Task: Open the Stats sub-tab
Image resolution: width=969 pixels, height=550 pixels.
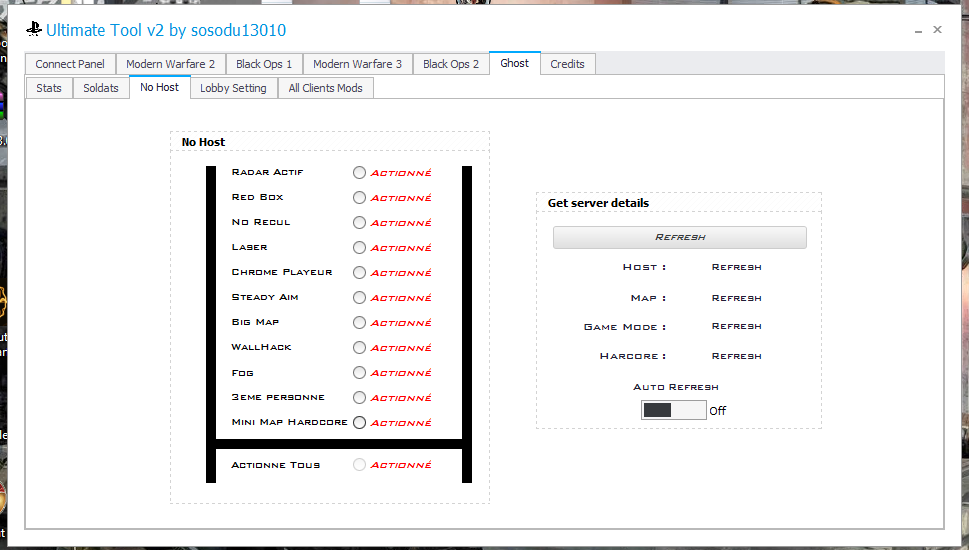Action: coord(49,88)
